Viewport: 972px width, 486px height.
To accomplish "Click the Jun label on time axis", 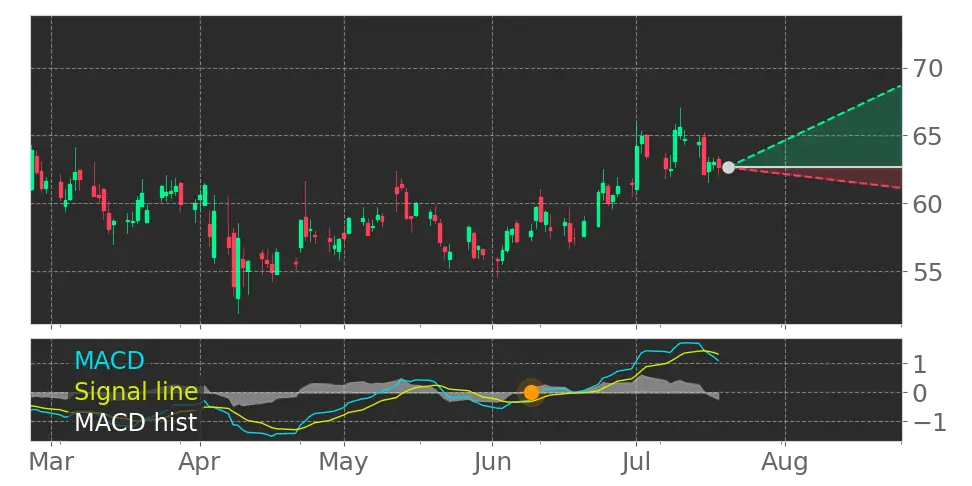I will (492, 462).
